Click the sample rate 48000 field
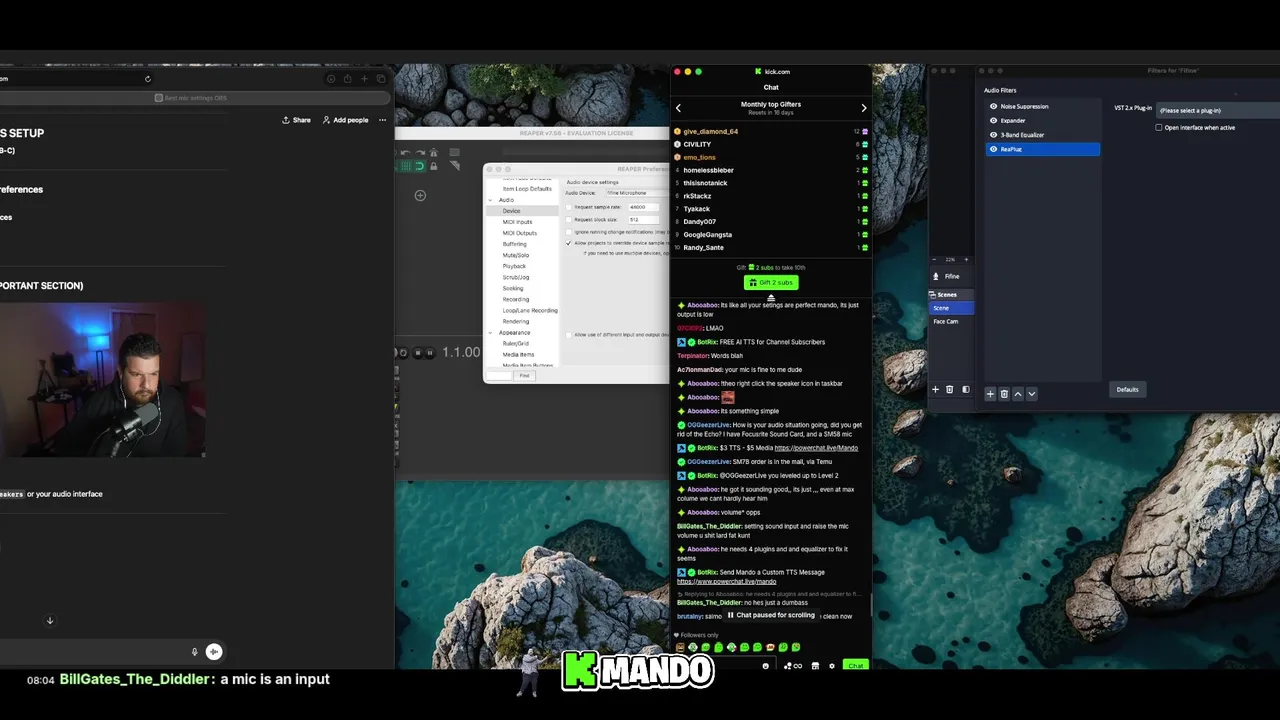Viewport: 1280px width, 720px height. click(x=644, y=207)
